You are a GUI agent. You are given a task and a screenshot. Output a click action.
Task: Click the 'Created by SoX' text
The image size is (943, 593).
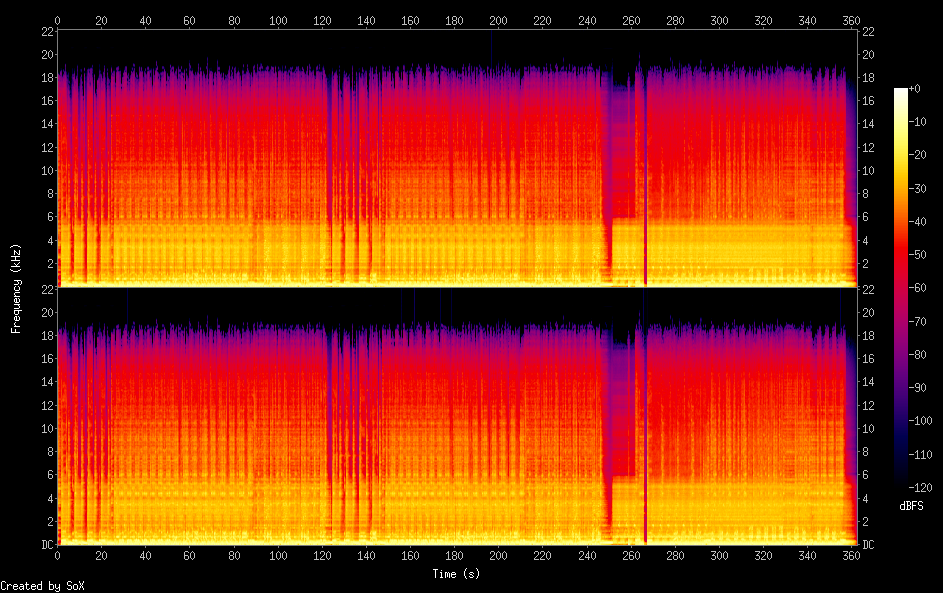(x=42, y=585)
